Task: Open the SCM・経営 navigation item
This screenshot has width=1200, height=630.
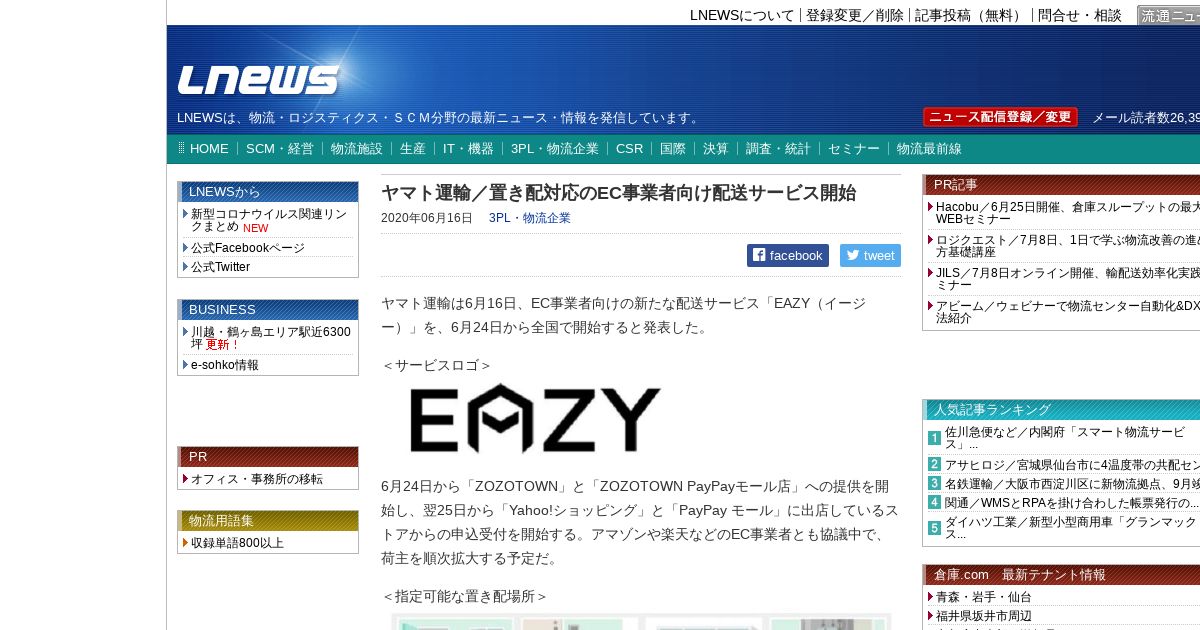Action: coord(280,148)
